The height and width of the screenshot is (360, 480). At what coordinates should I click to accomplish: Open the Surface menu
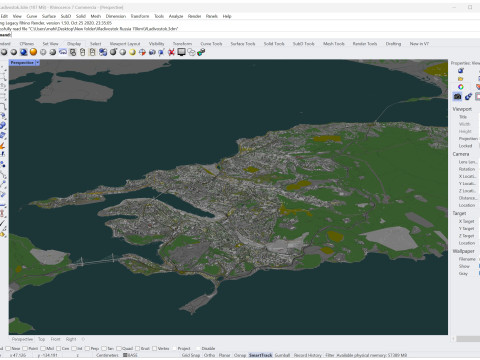(x=49, y=16)
